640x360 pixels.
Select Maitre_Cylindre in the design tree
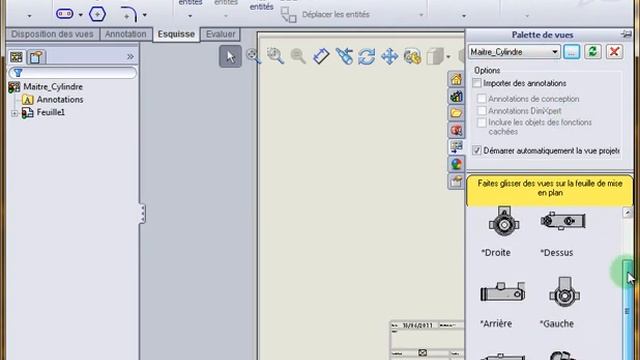click(53, 87)
